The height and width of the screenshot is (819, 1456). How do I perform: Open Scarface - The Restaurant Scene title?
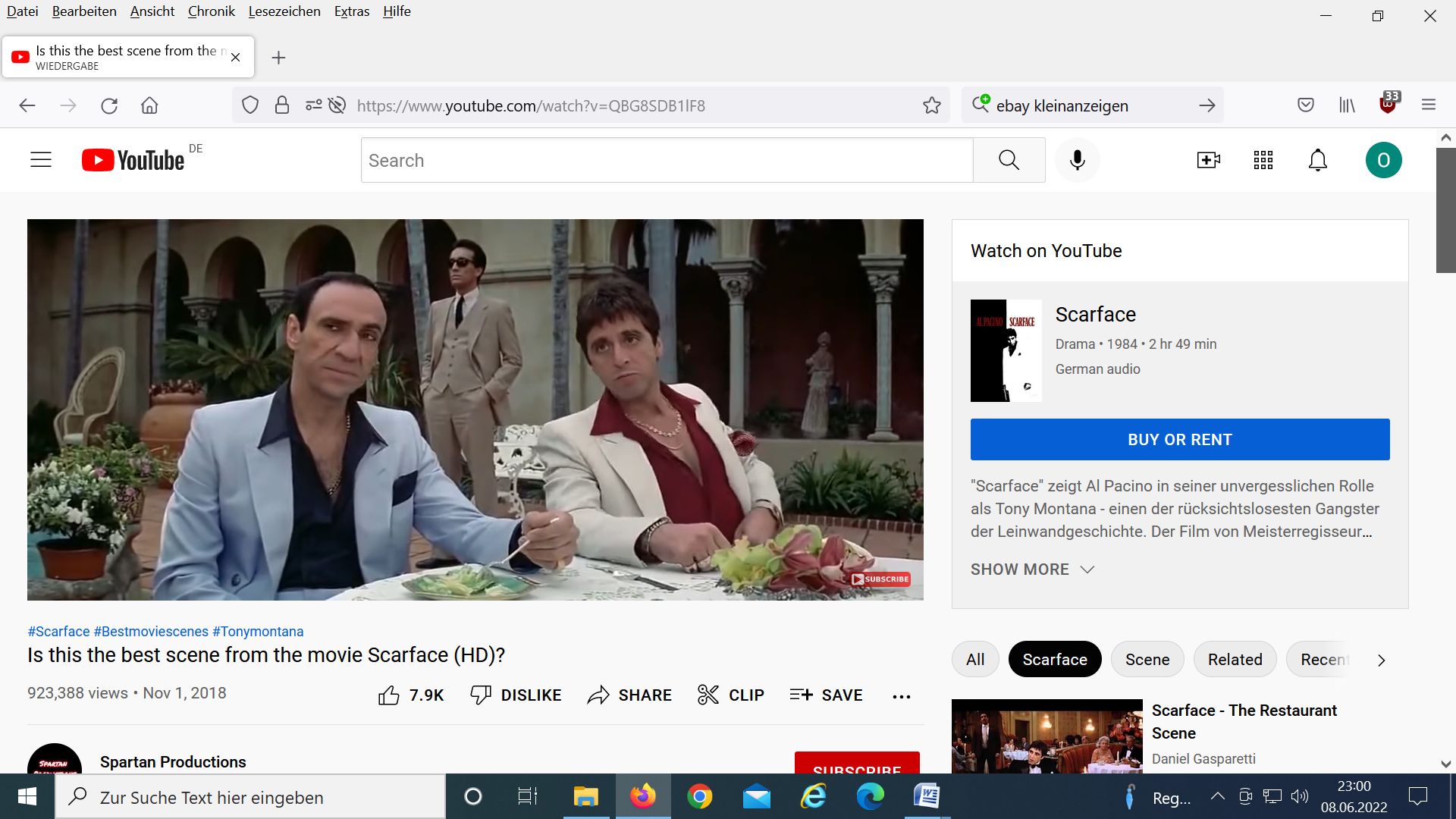1244,721
